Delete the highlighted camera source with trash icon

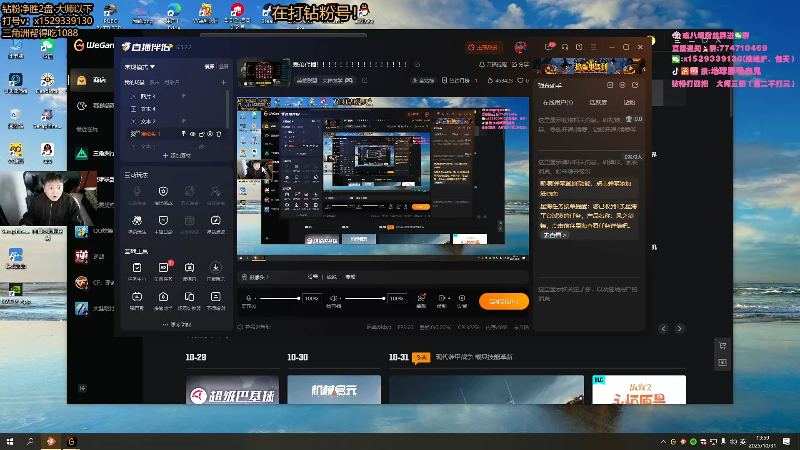(219, 134)
